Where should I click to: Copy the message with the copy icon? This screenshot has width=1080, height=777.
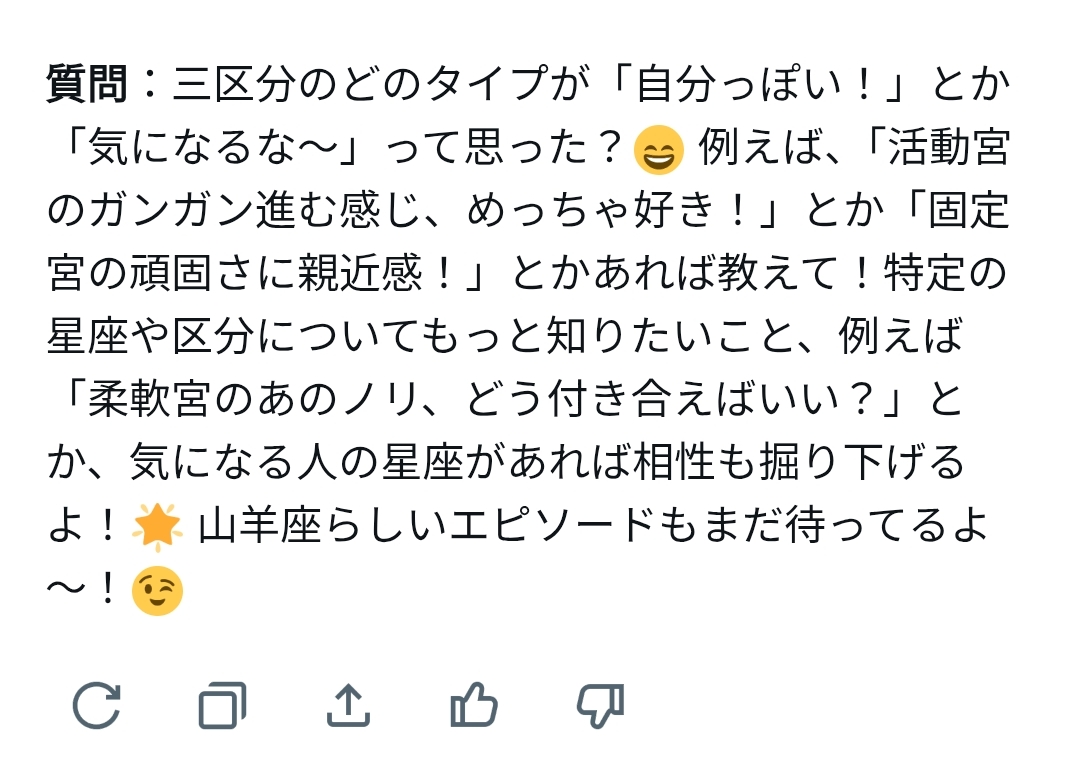[x=222, y=706]
